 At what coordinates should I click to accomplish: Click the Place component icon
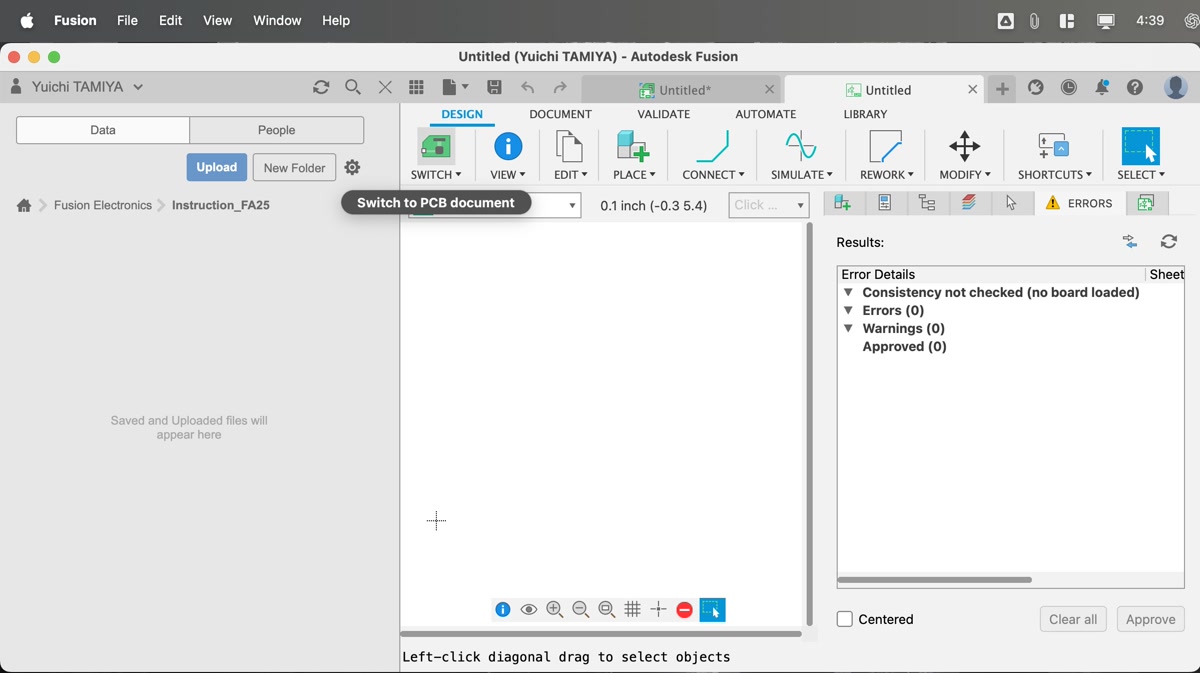pyautogui.click(x=633, y=147)
